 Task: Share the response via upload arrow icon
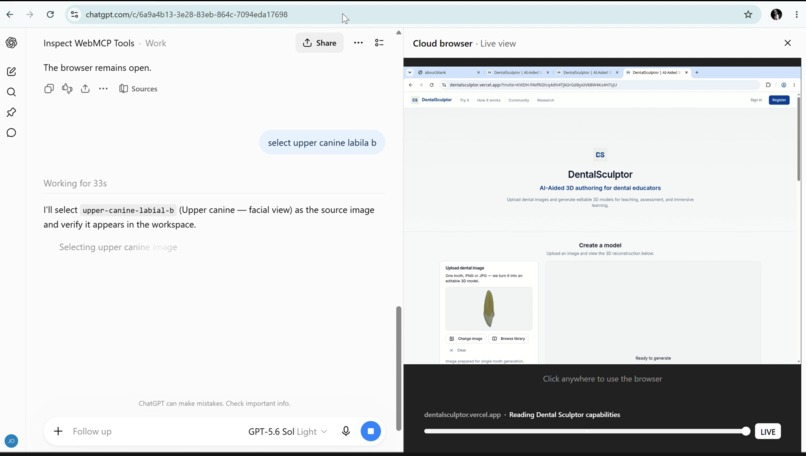coord(85,88)
